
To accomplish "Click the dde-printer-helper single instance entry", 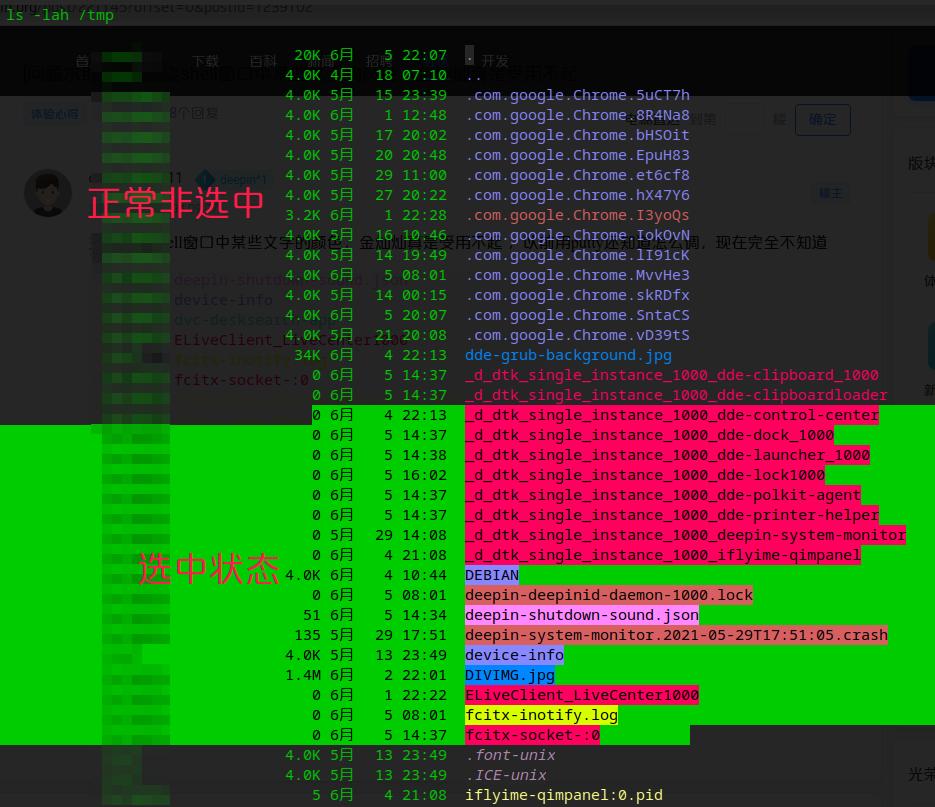I will coord(672,515).
